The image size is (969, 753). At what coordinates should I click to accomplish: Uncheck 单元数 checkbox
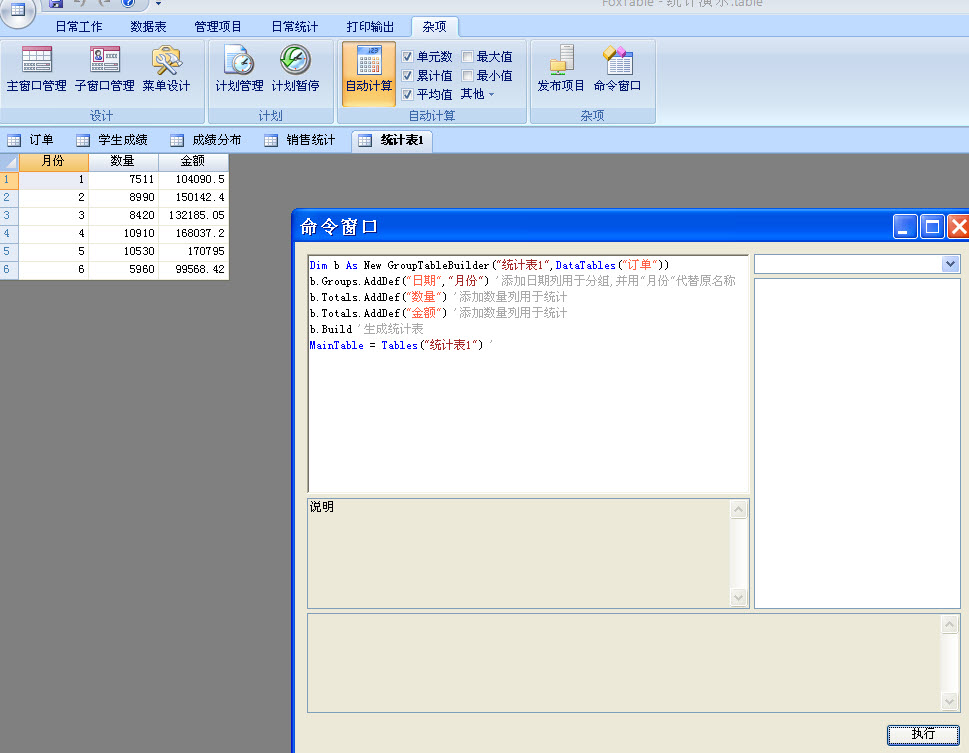(x=407, y=57)
